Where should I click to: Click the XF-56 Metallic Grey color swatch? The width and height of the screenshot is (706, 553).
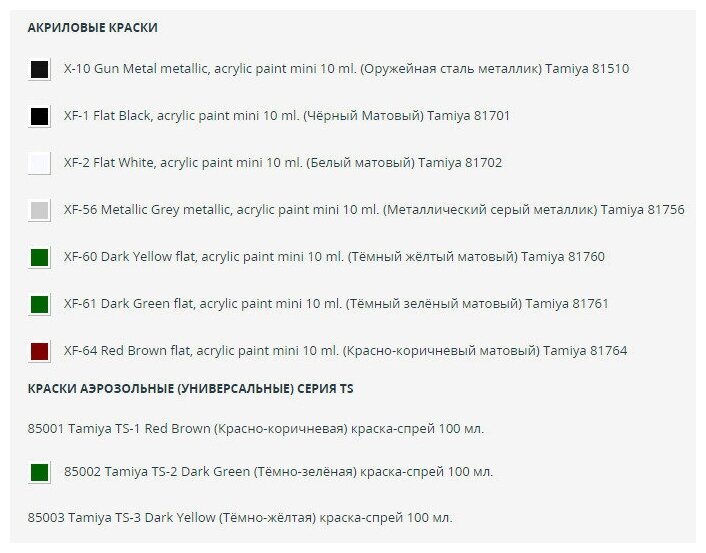[x=39, y=210]
